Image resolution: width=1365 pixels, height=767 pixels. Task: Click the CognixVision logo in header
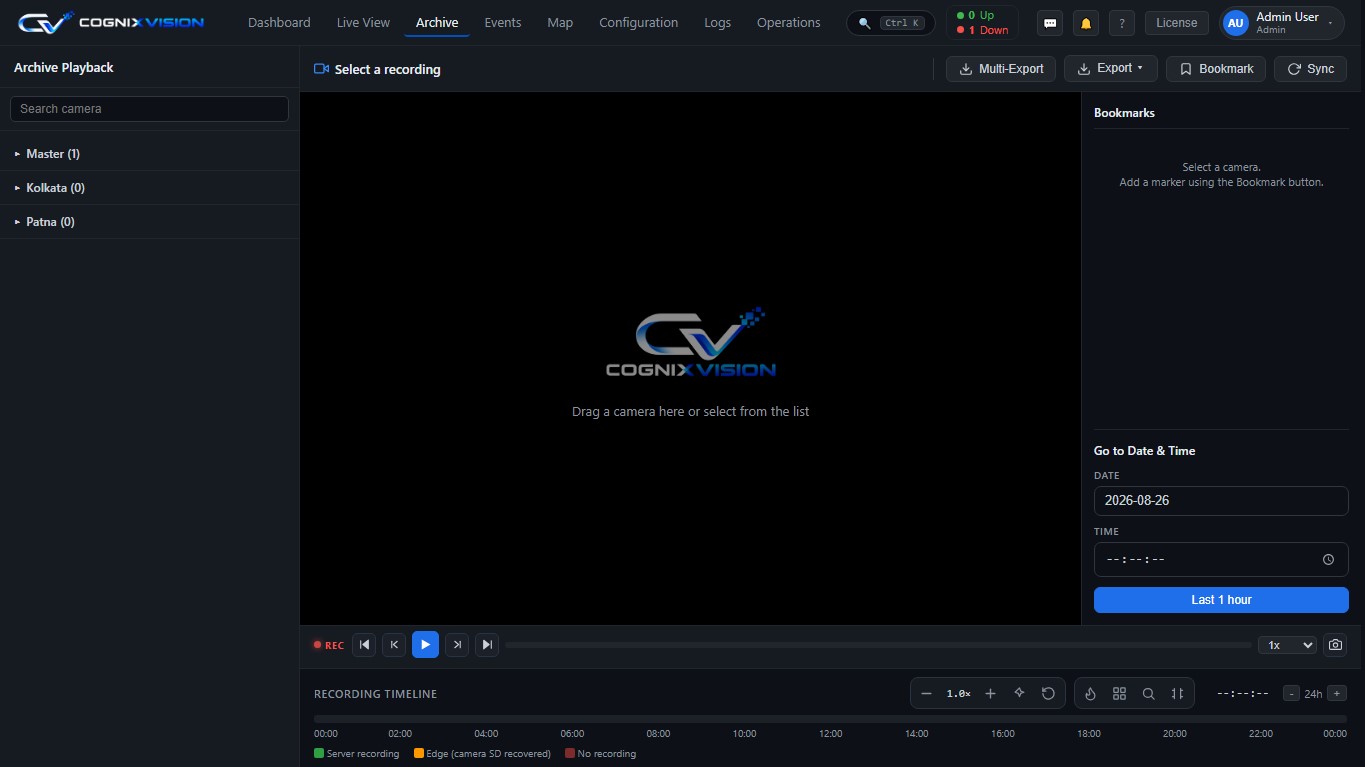pos(111,22)
